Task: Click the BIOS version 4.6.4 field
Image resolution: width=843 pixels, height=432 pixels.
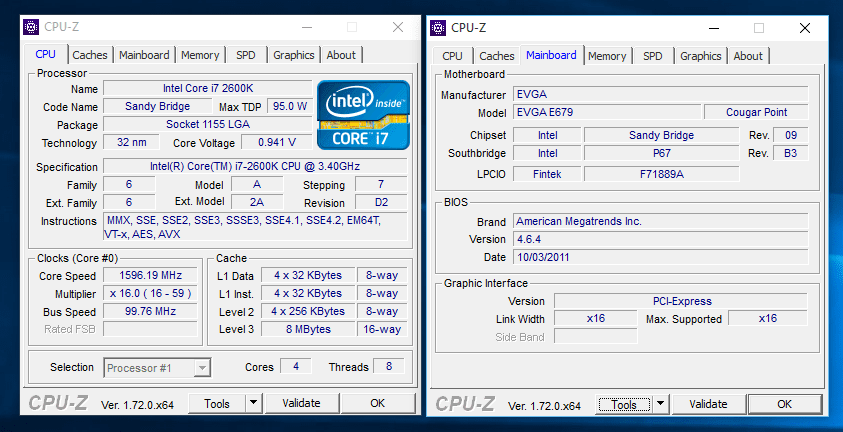Action: (x=660, y=239)
